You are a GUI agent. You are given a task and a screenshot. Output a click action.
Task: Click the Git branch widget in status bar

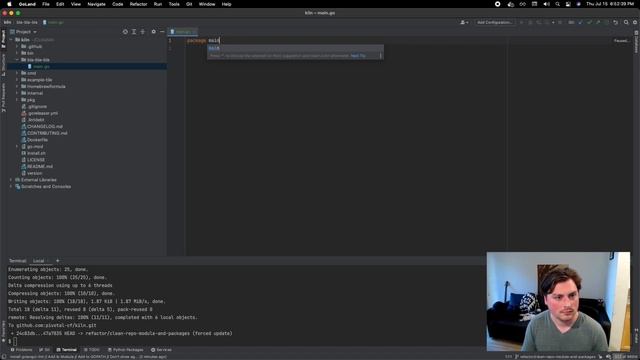point(555,357)
